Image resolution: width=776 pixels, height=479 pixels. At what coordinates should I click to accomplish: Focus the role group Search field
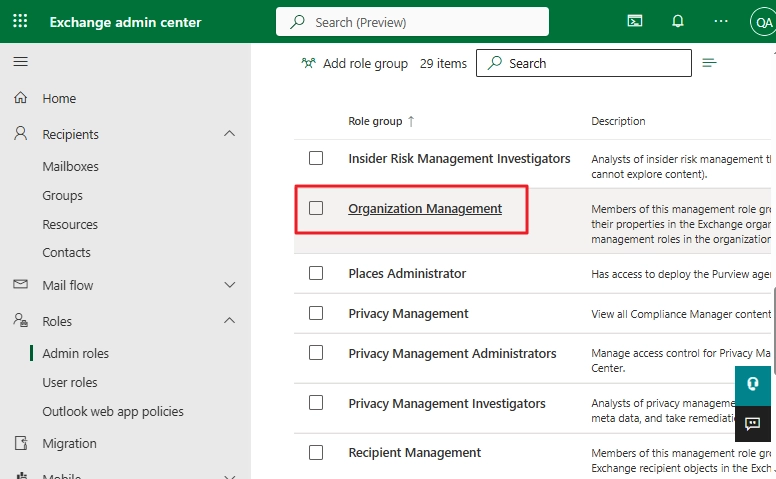click(x=583, y=63)
